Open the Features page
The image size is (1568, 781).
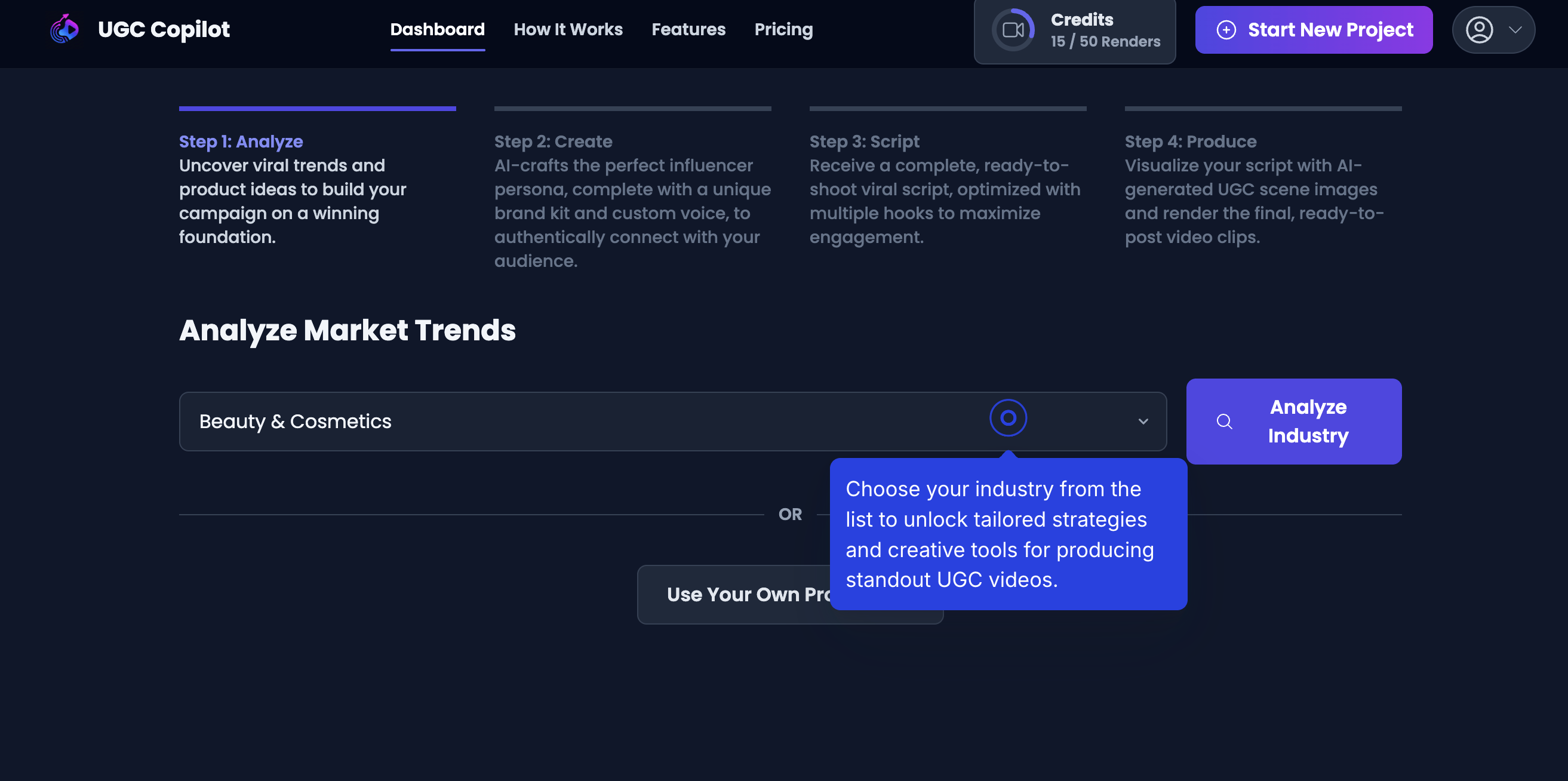click(688, 29)
